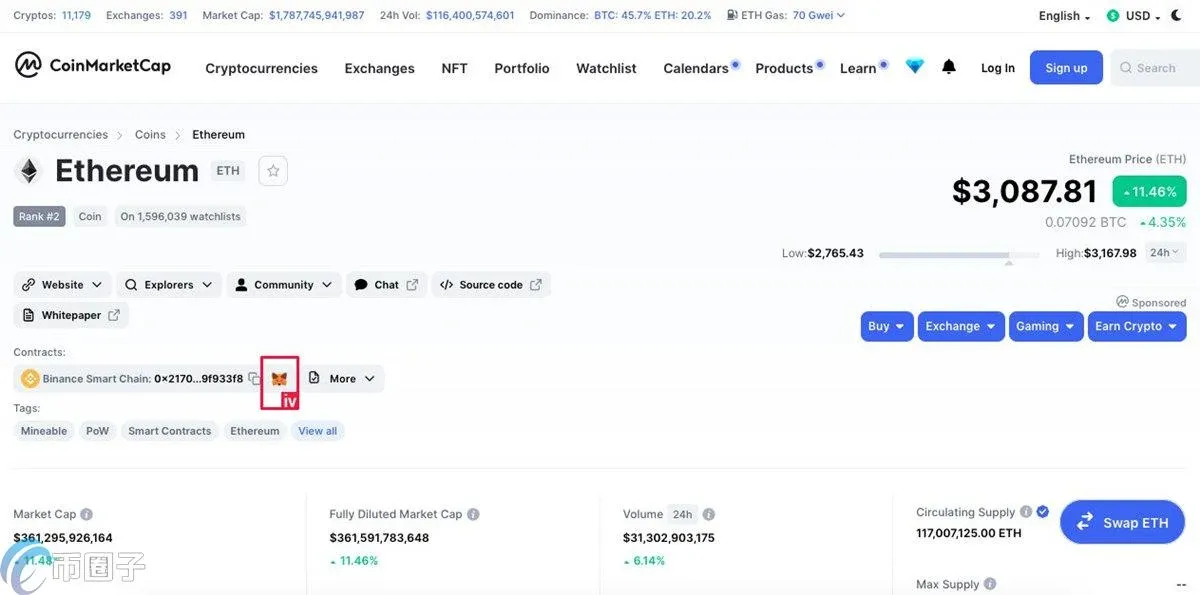Open the 24h price range selector
Image resolution: width=1200 pixels, height=595 pixels.
point(1164,253)
